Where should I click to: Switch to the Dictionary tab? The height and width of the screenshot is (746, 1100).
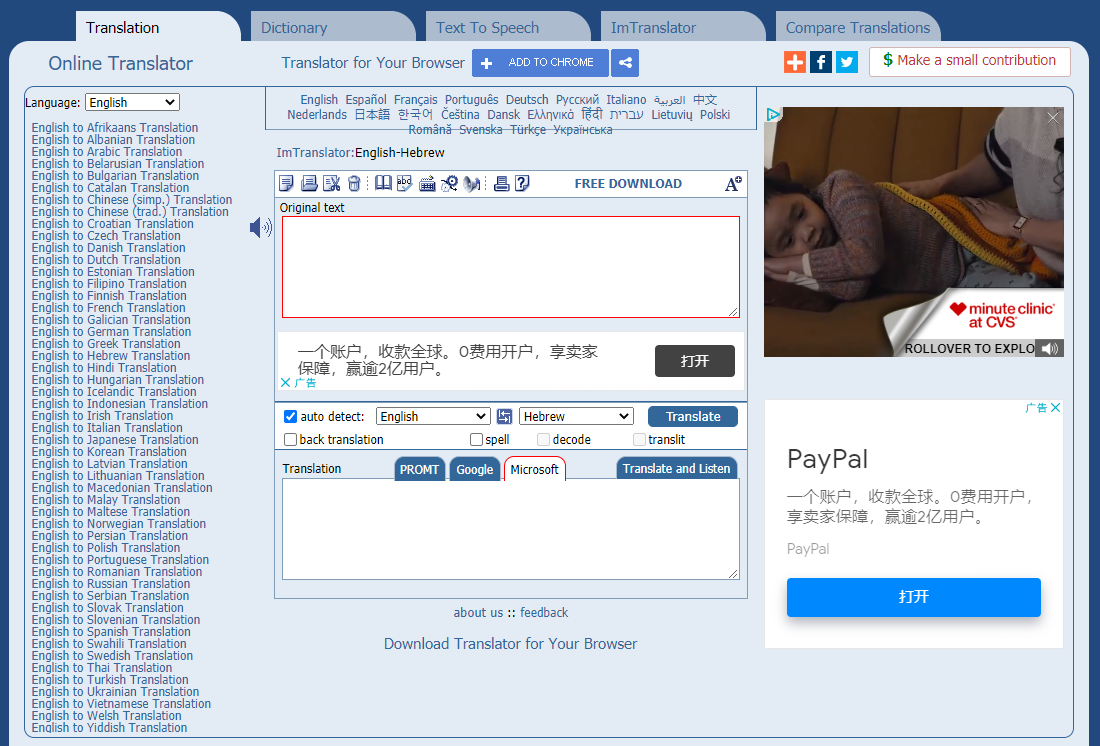click(331, 27)
